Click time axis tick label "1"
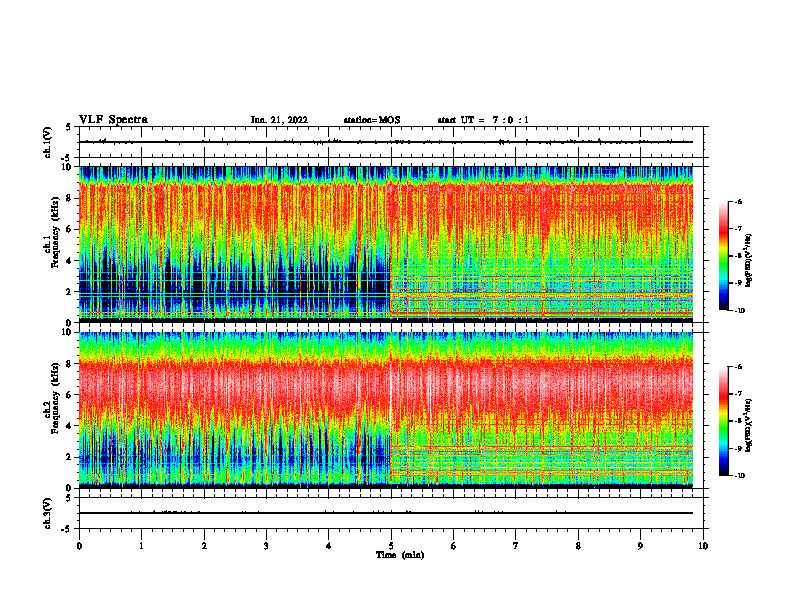792x612 pixels. coord(141,546)
